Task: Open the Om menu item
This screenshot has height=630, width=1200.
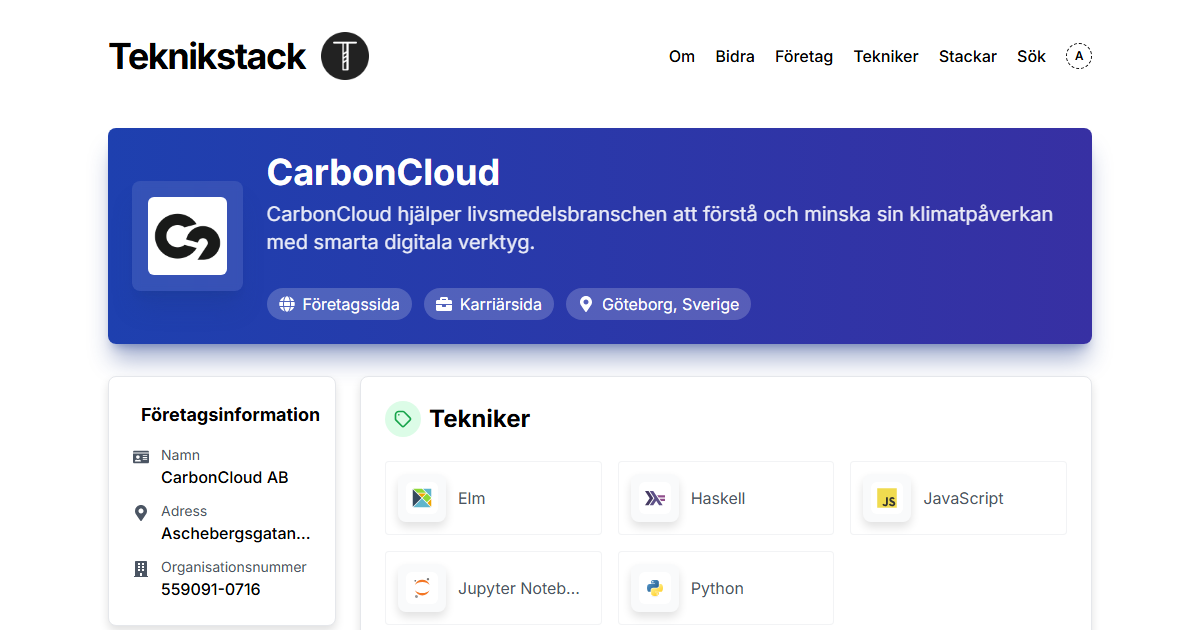Action: click(682, 56)
